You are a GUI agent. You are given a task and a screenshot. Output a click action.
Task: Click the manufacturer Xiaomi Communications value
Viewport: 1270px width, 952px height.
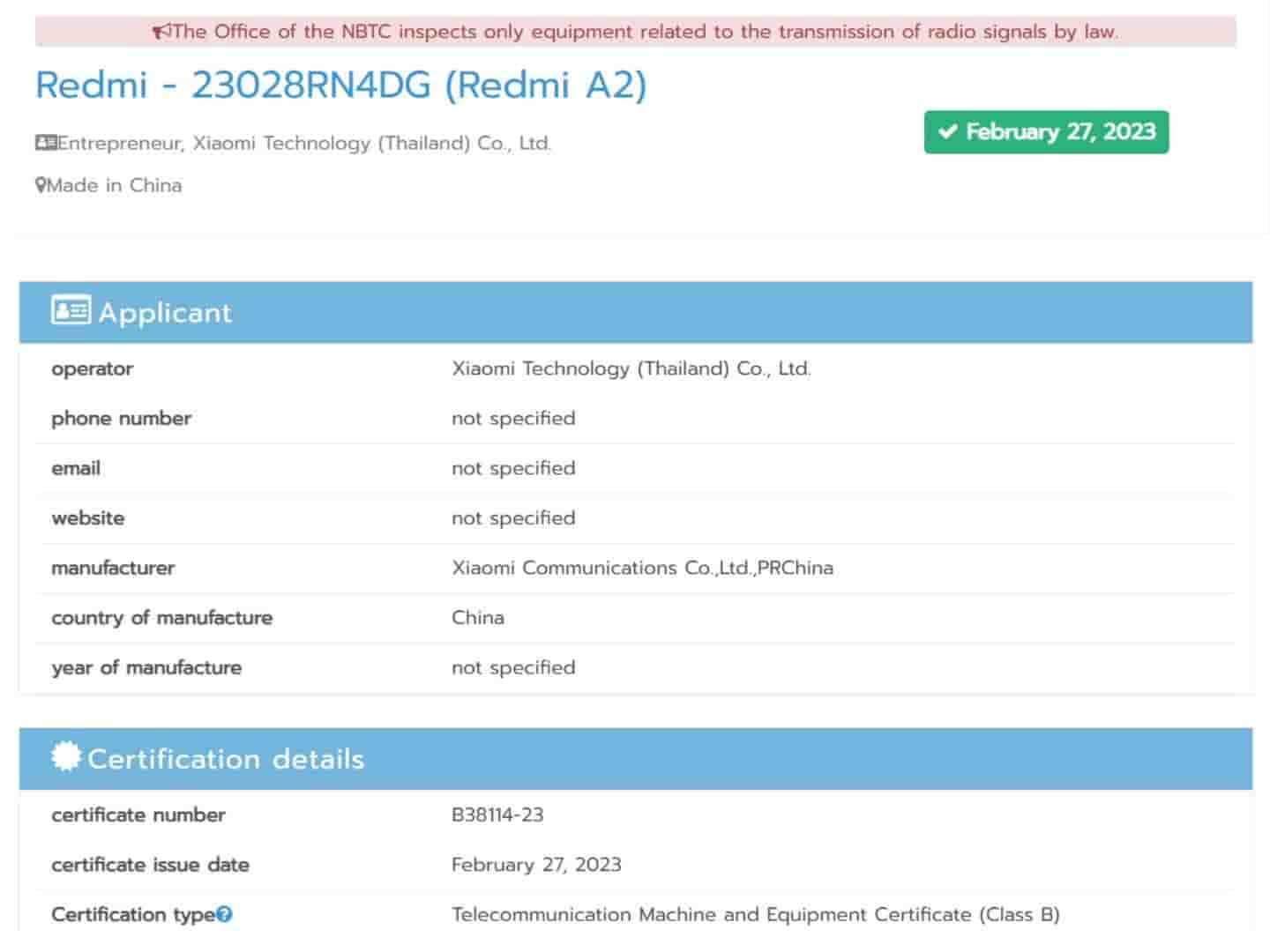[x=642, y=568]
